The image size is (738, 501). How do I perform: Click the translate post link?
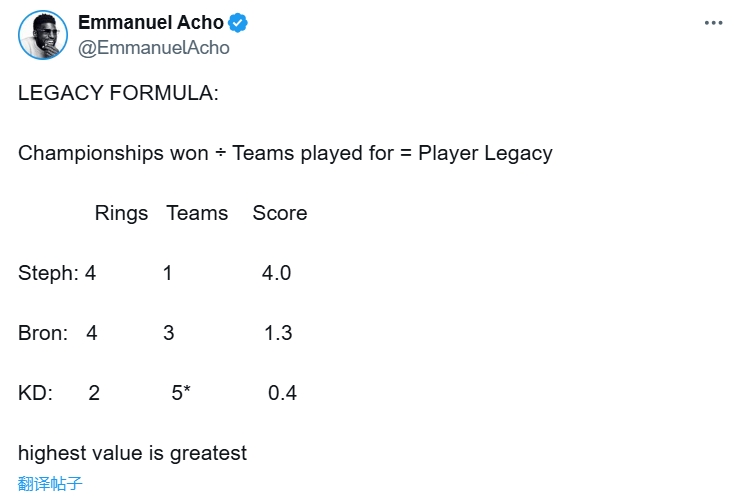(50, 484)
